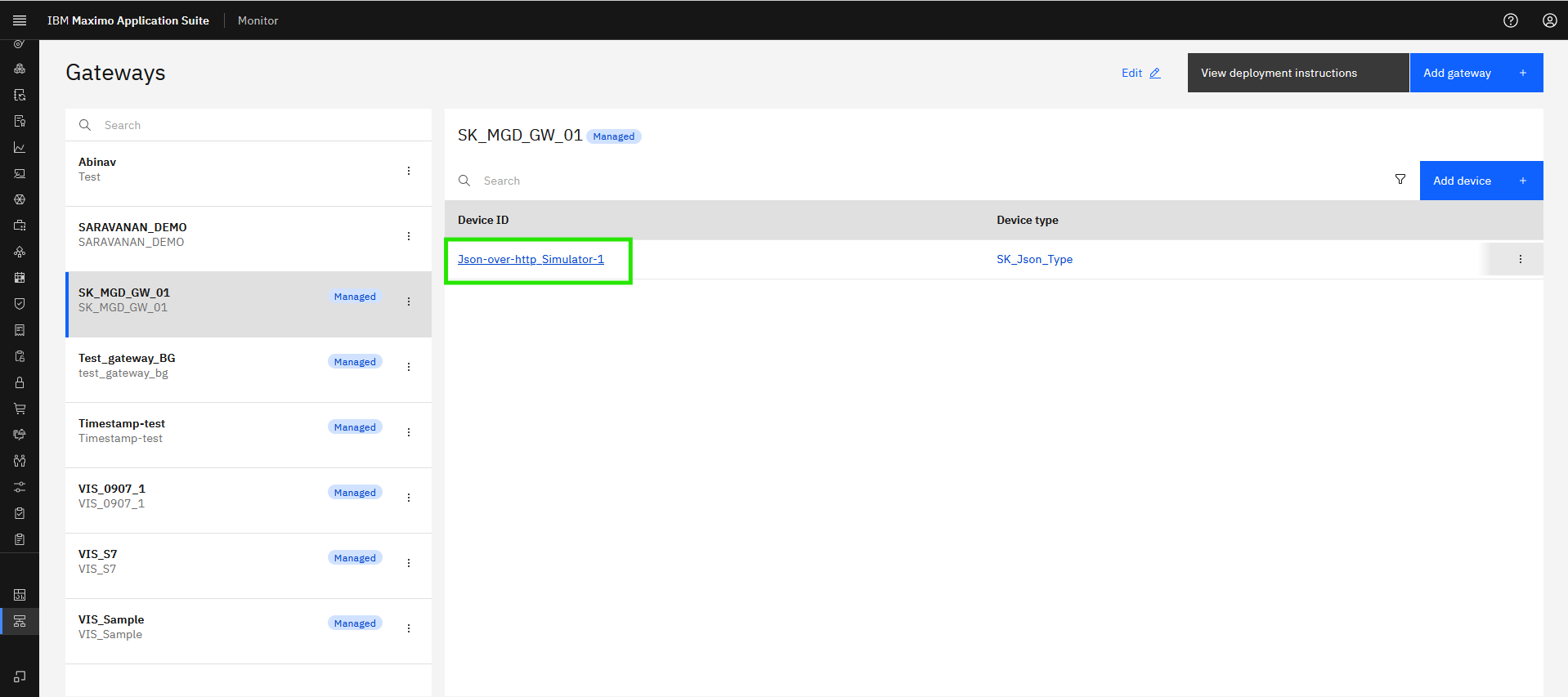Image resolution: width=1568 pixels, height=697 pixels.
Task: Click the line chart sidebar icon
Action: click(x=20, y=147)
